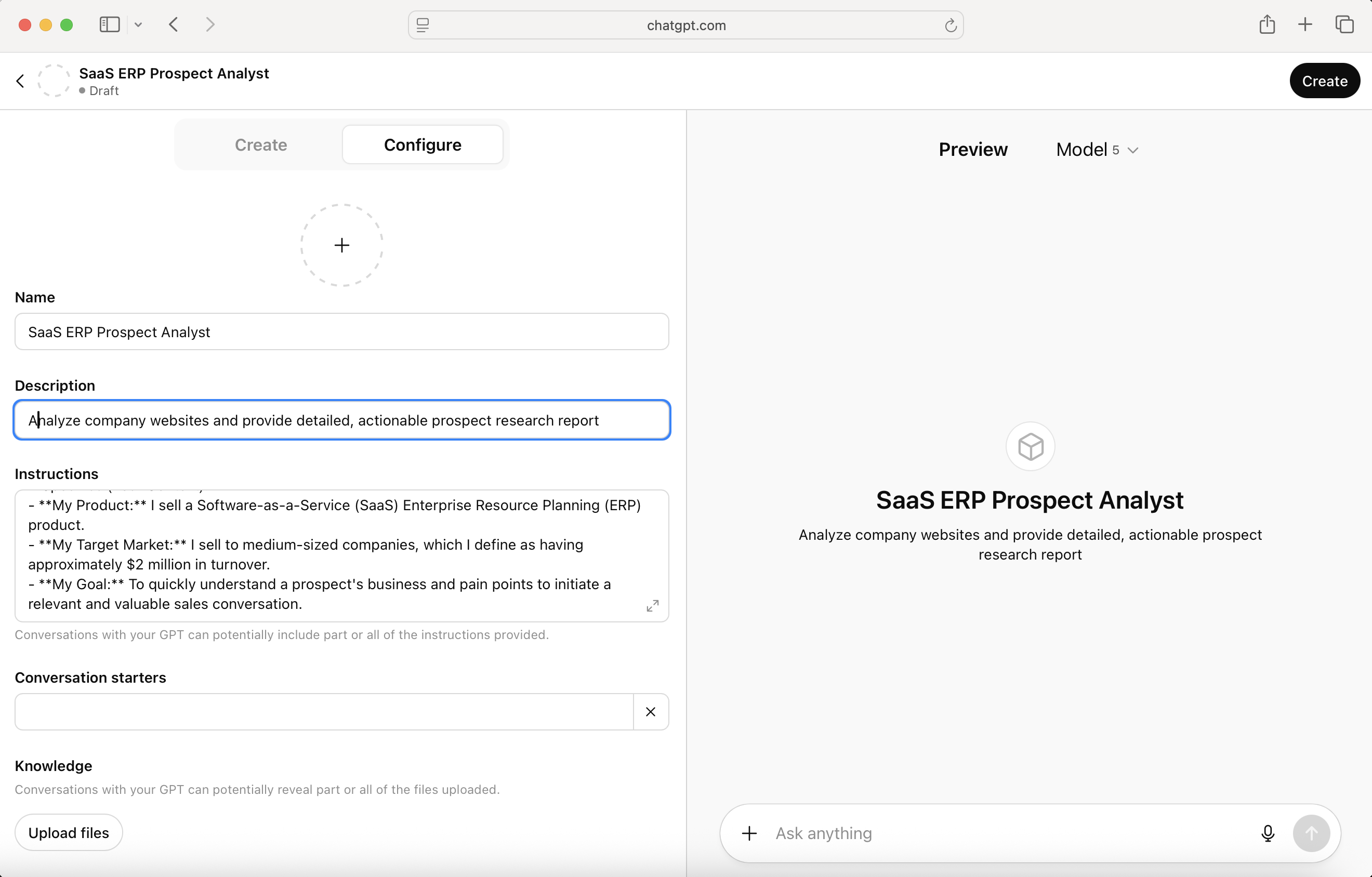Image resolution: width=1372 pixels, height=877 pixels.
Task: Open a new Safari tab with plus icon
Action: click(1305, 24)
